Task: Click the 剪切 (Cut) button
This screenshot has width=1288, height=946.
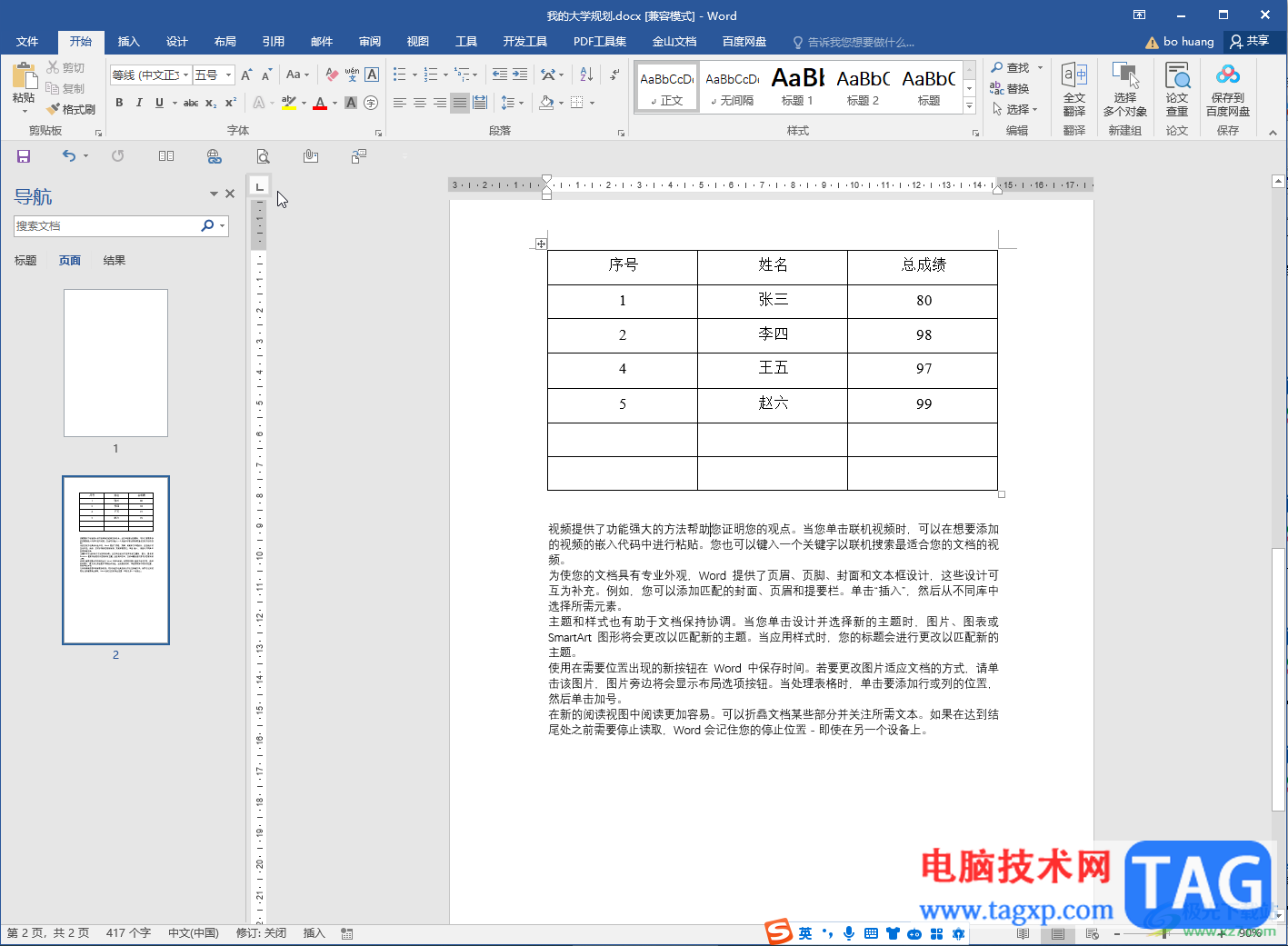Action: (x=65, y=67)
